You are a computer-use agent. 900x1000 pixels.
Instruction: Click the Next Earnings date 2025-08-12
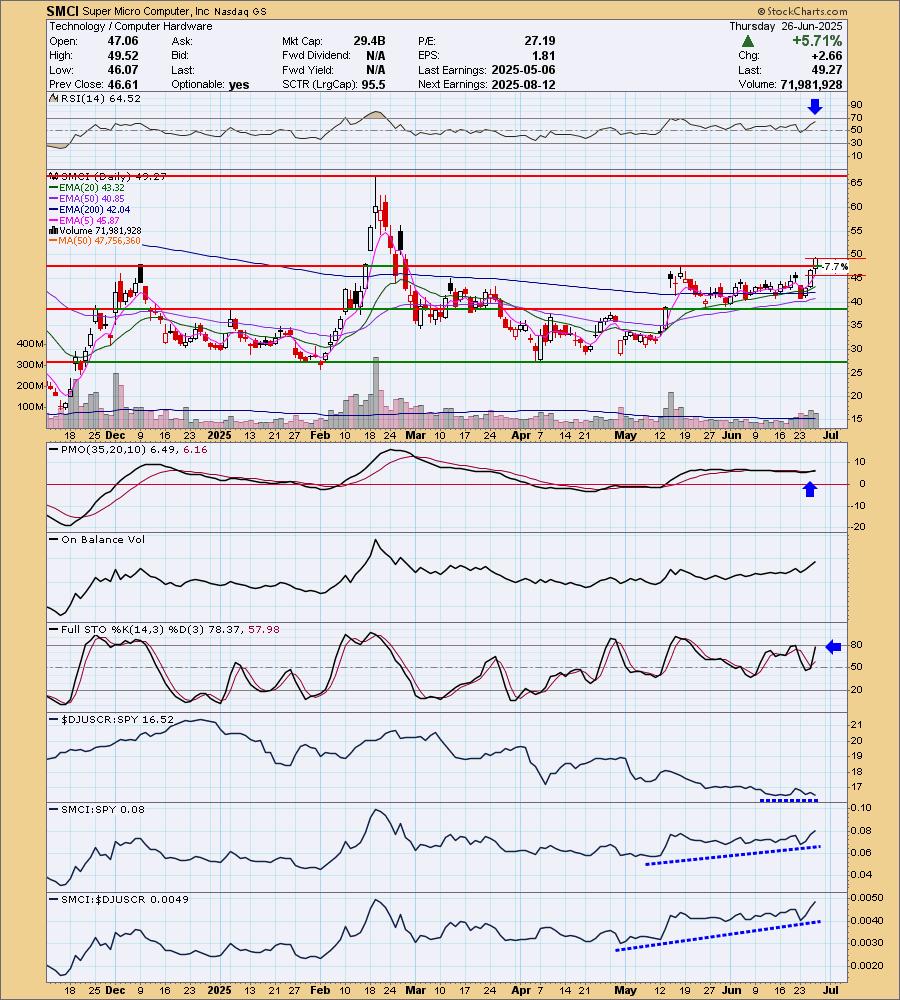[523, 85]
